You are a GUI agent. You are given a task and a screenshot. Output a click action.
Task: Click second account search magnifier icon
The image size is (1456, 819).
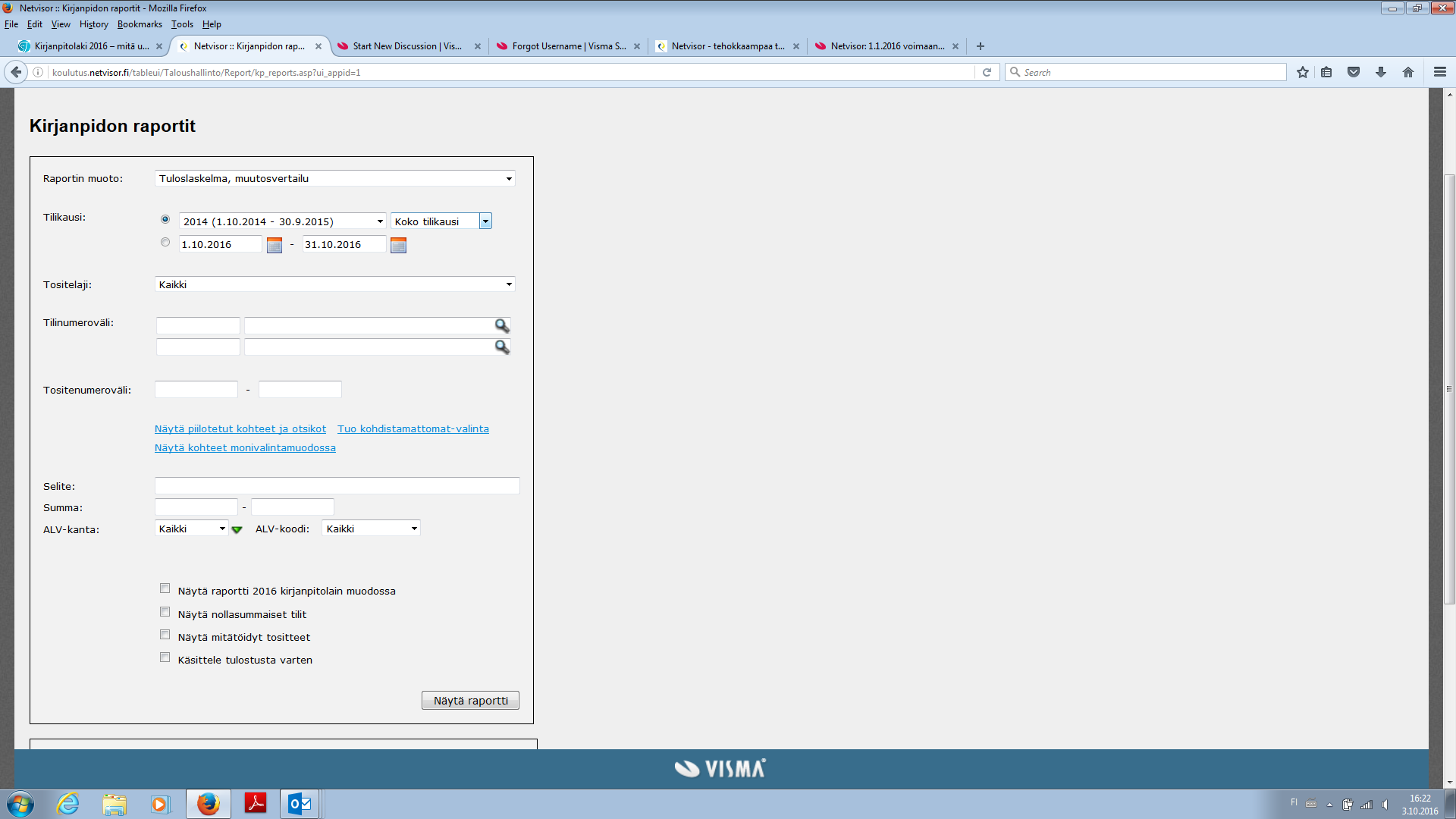(x=501, y=347)
